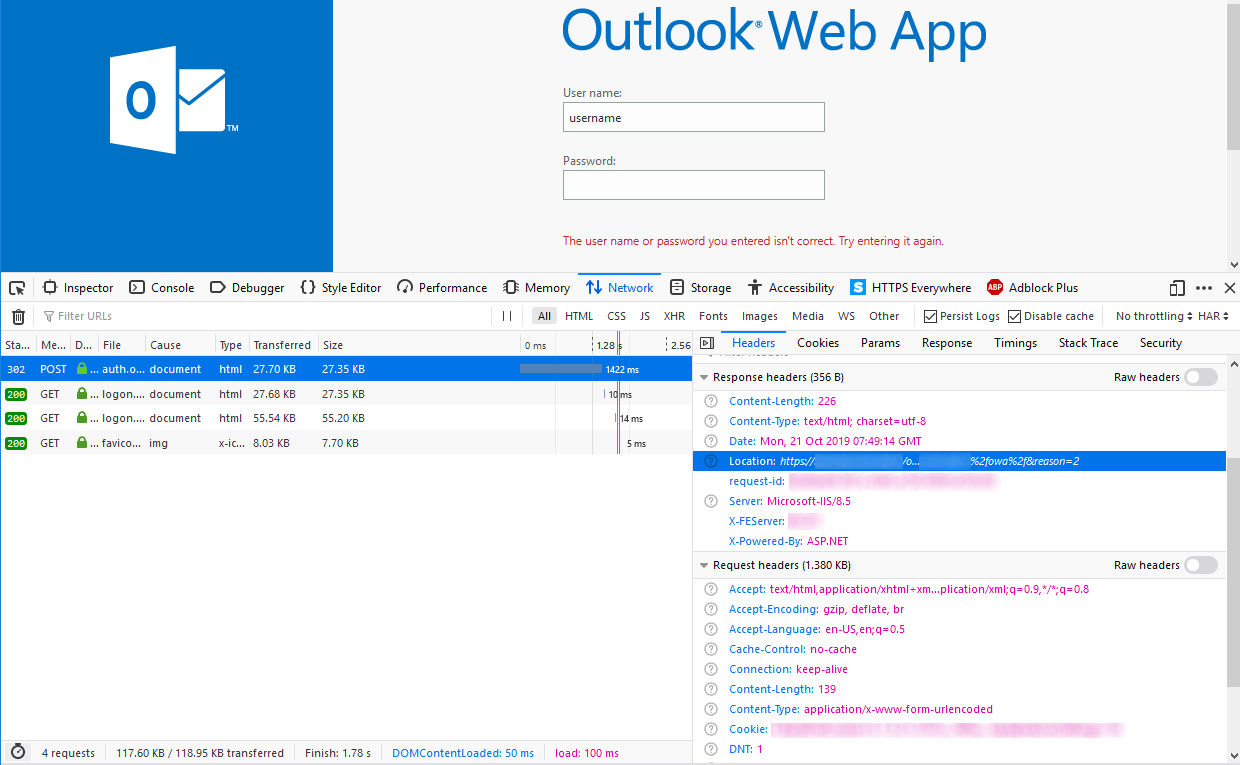Filter requests by WS
Screen dimensions: 1240x765
847,316
